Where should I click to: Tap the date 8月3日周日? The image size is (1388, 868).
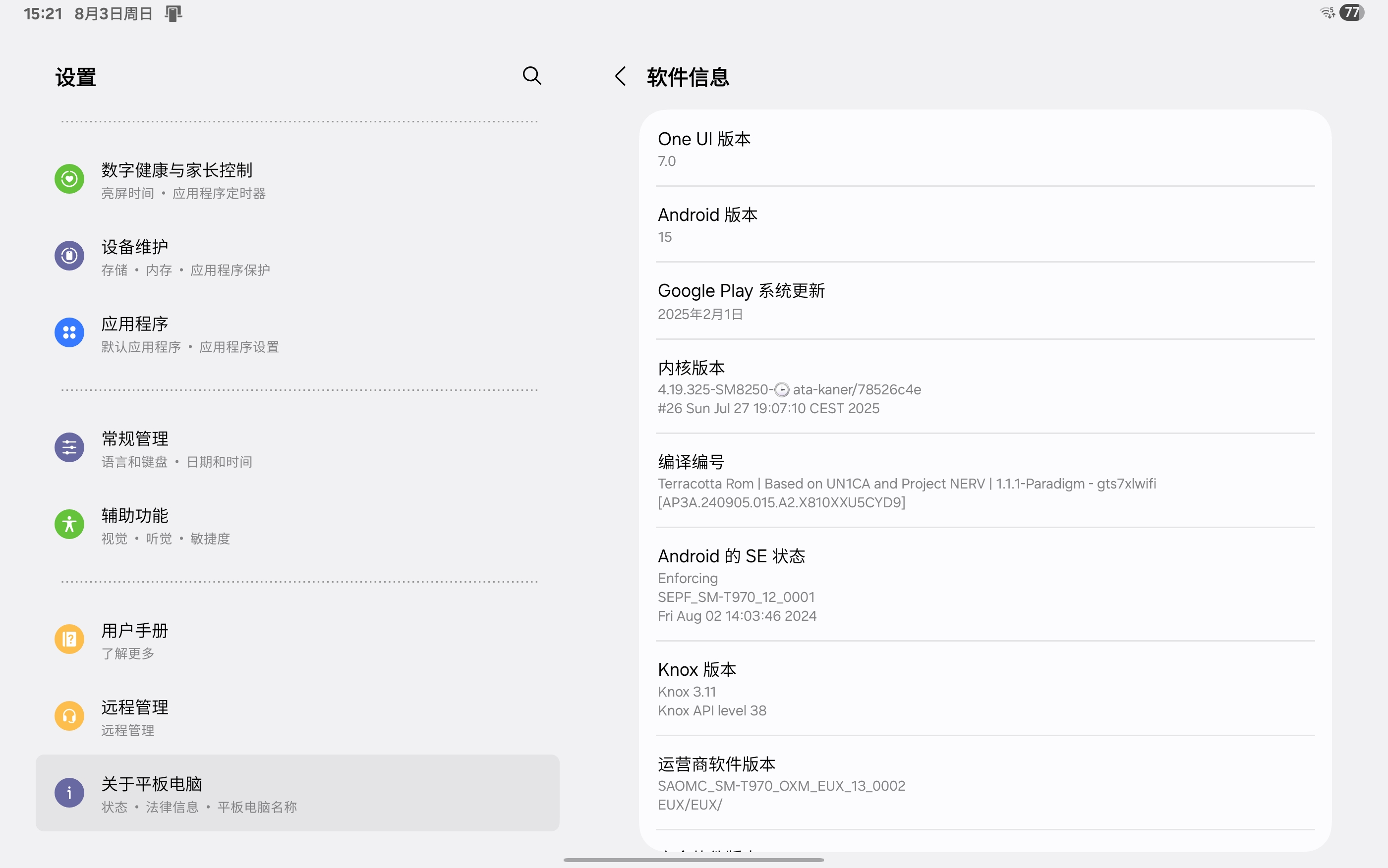coord(114,13)
